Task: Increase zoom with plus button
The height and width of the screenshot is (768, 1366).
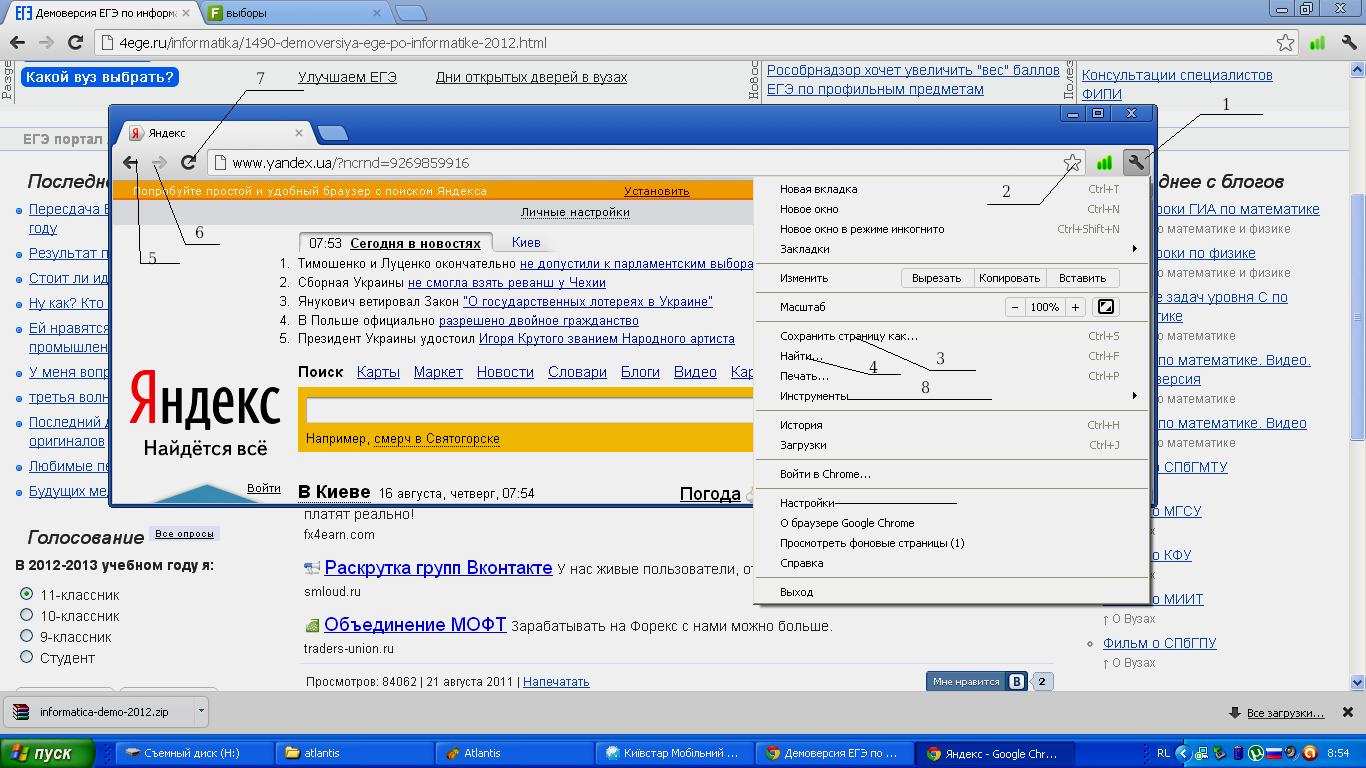Action: (1075, 307)
